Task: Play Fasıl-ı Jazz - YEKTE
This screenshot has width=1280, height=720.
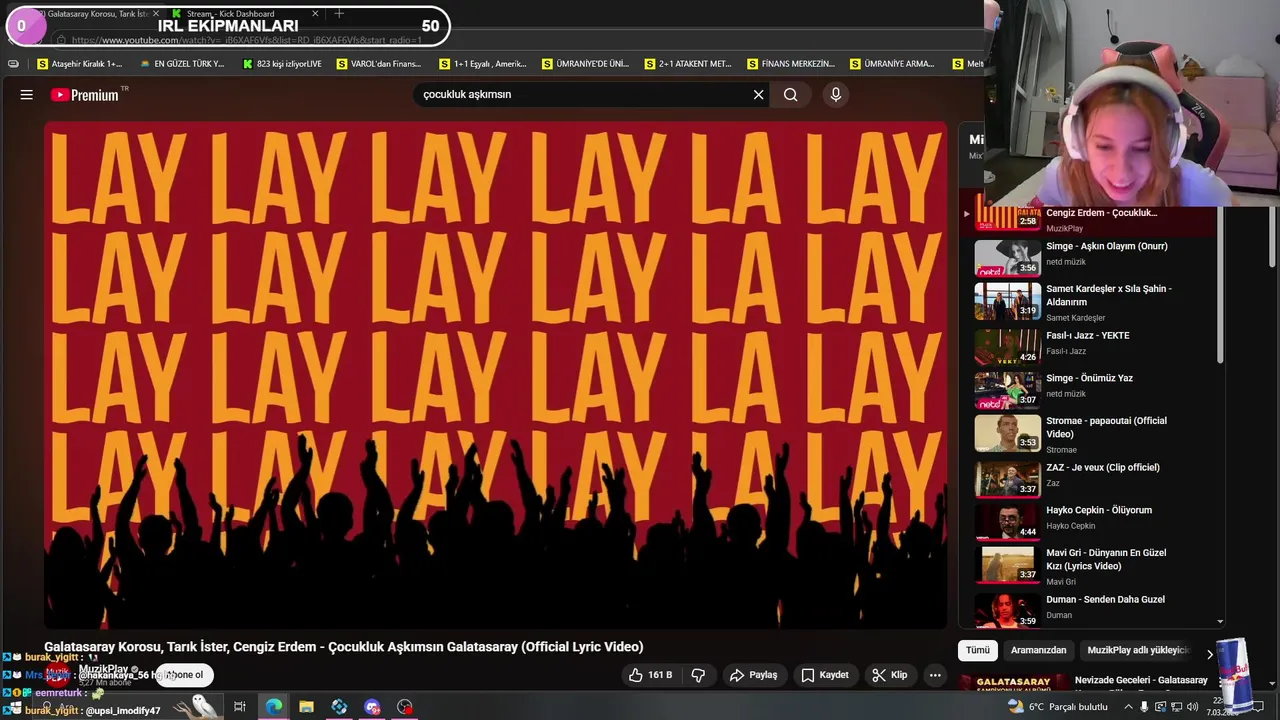Action: click(1087, 336)
